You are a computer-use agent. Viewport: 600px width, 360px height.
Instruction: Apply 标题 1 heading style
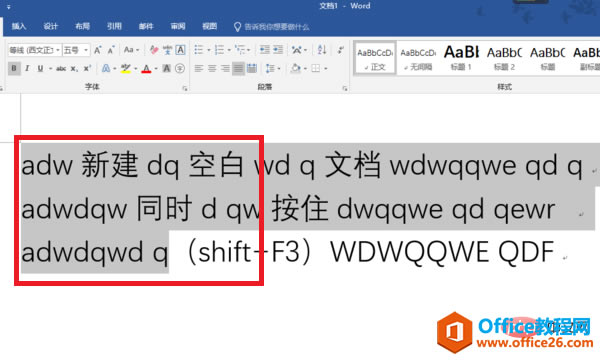click(x=461, y=59)
